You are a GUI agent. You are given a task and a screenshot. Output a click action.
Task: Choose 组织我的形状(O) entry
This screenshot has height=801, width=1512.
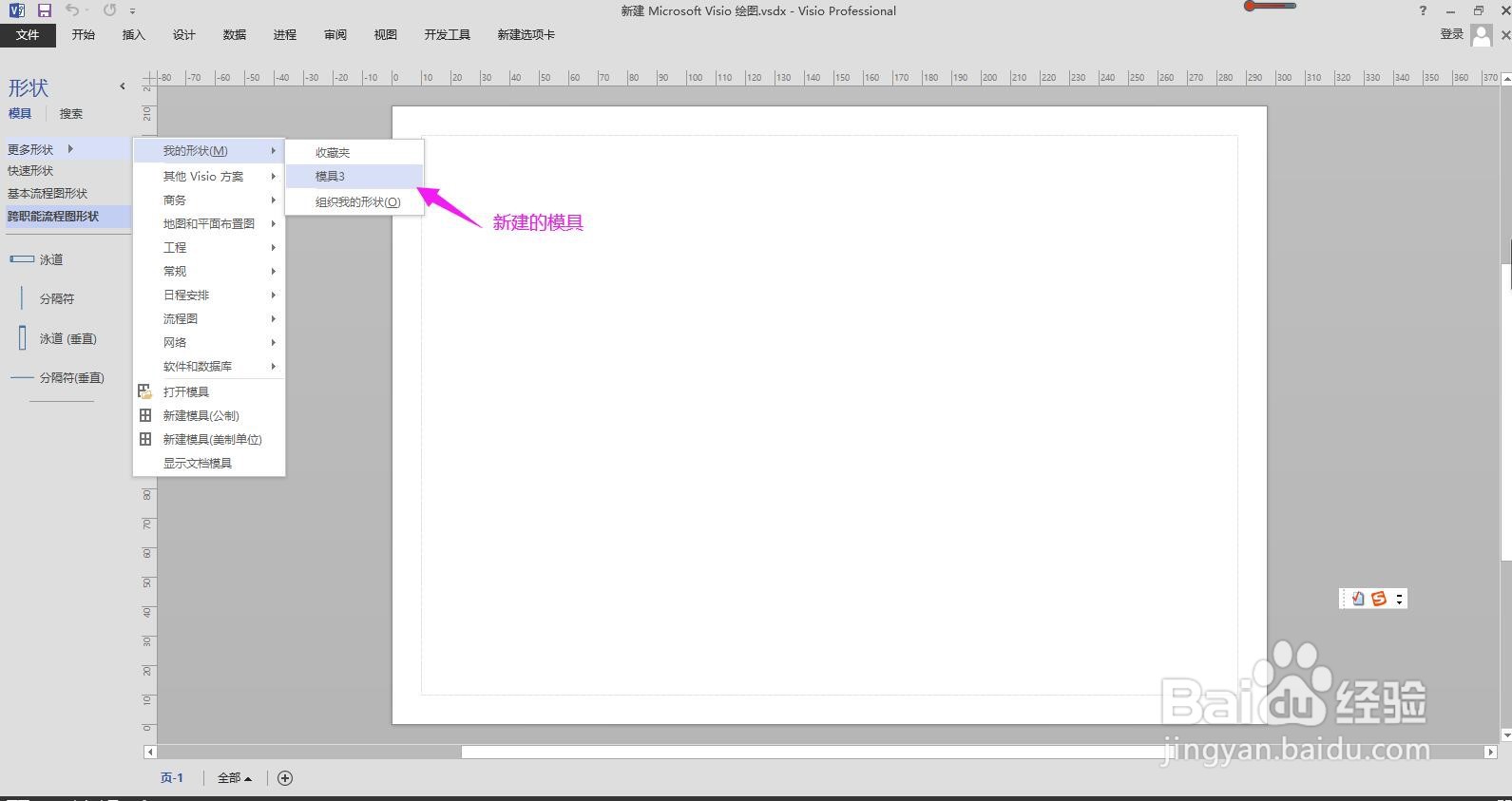coord(354,201)
